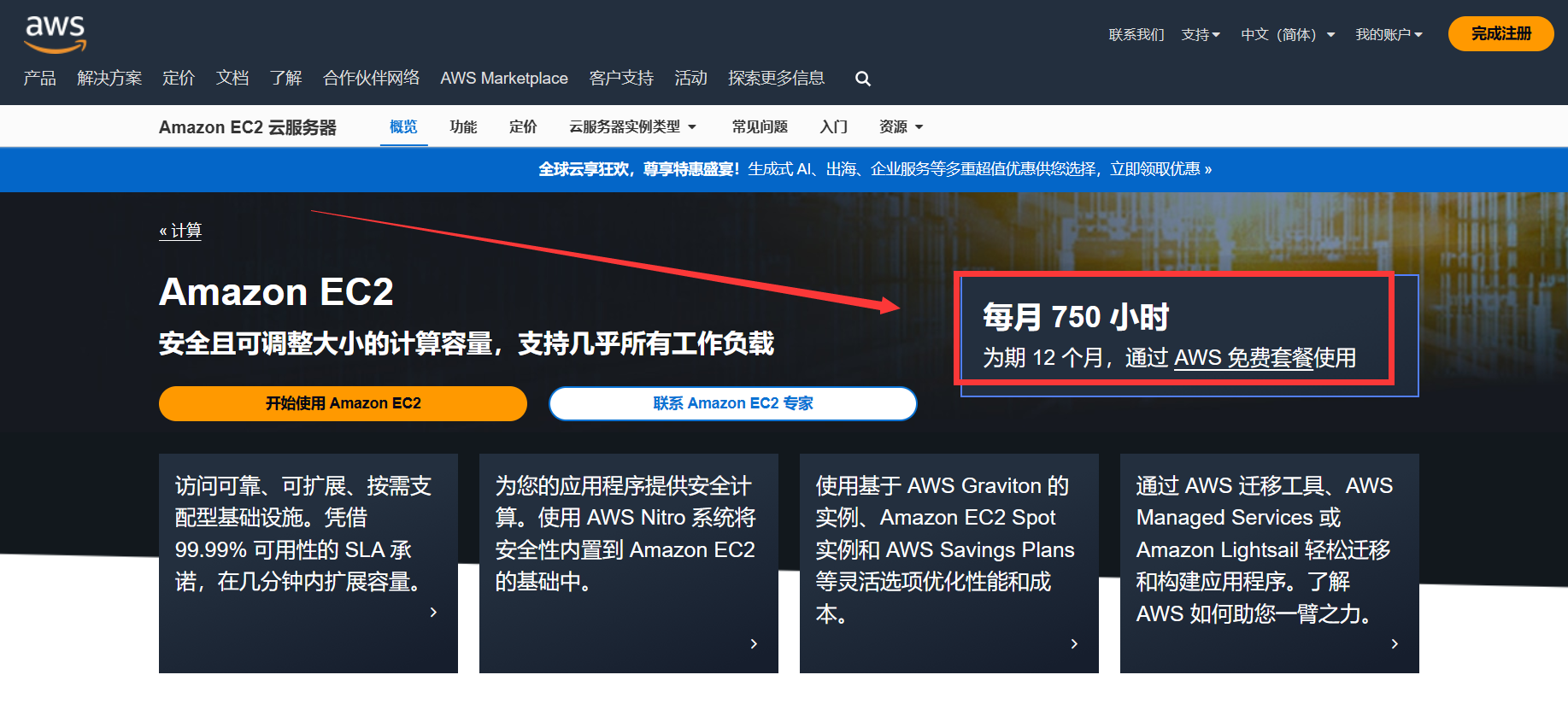Click the 每月 750 小时 heading
This screenshot has height=710, width=1568.
(1076, 317)
